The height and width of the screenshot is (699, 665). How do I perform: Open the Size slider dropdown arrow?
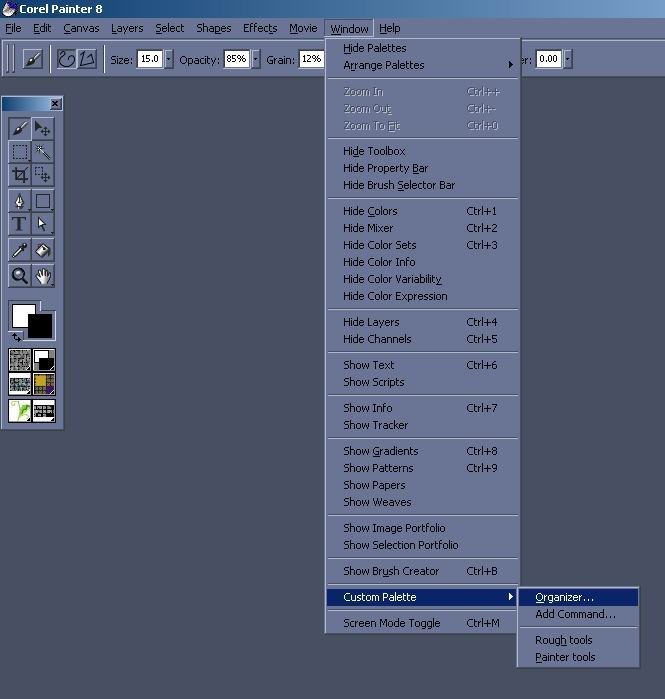(x=168, y=59)
